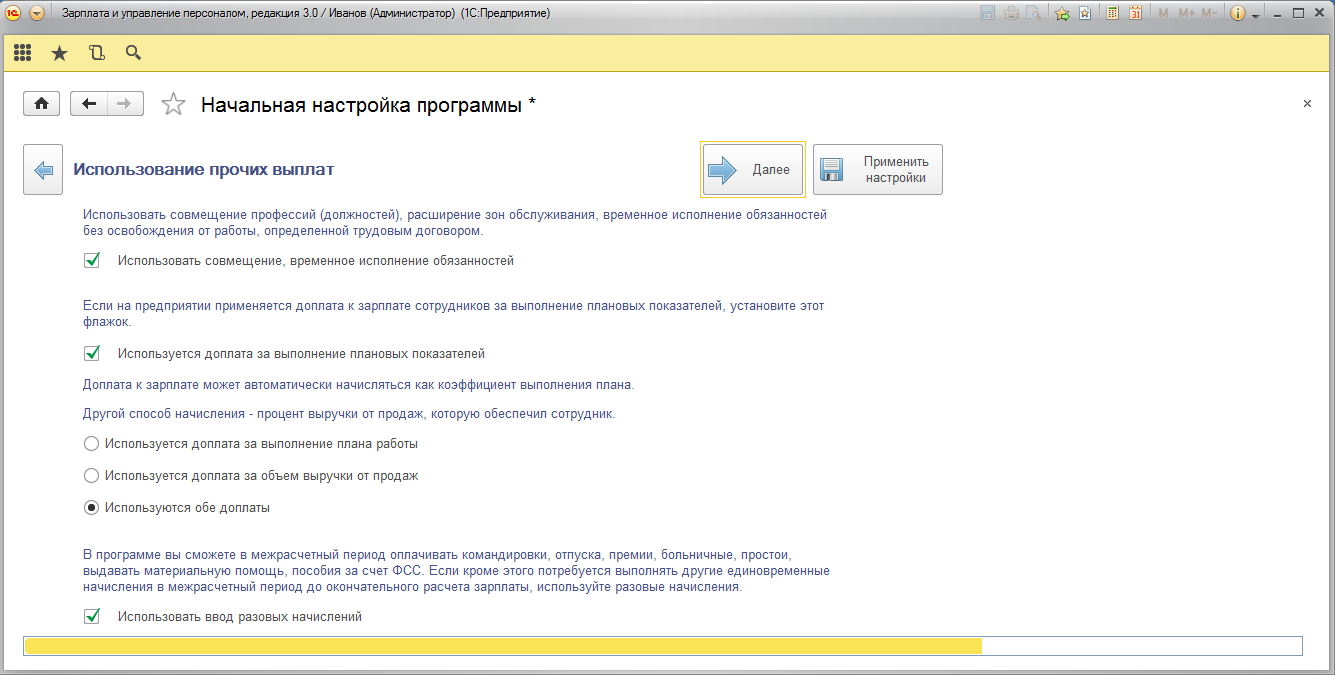Navigate back with the left arrow
This screenshot has width=1335, height=675.
pyautogui.click(x=89, y=104)
